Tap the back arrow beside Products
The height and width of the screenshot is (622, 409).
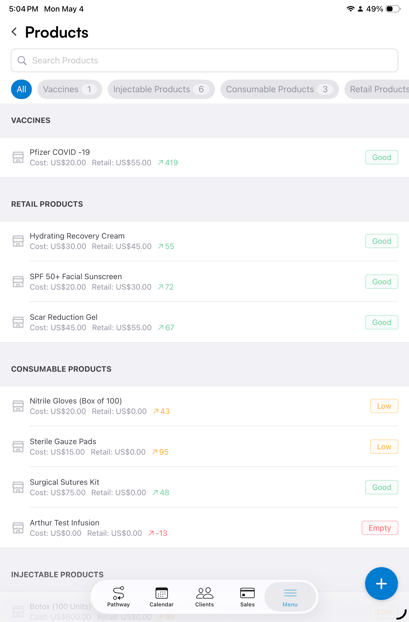pyautogui.click(x=14, y=32)
